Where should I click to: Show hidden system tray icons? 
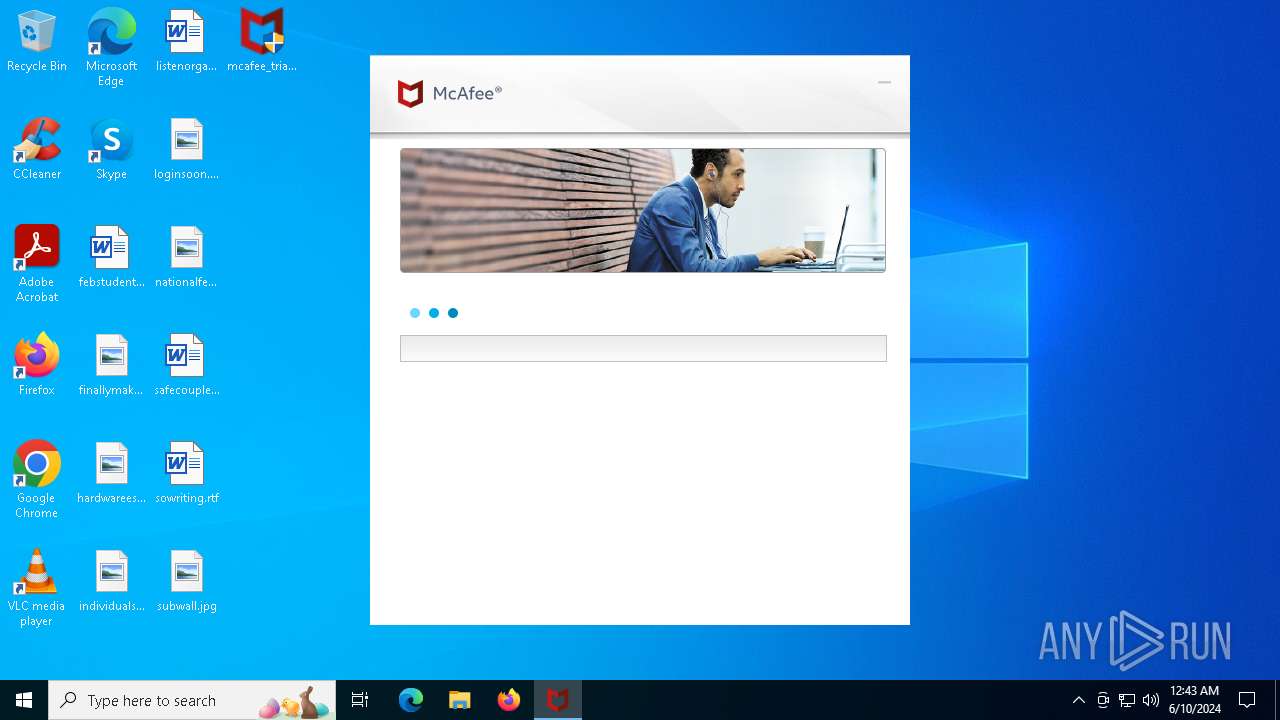pos(1078,700)
